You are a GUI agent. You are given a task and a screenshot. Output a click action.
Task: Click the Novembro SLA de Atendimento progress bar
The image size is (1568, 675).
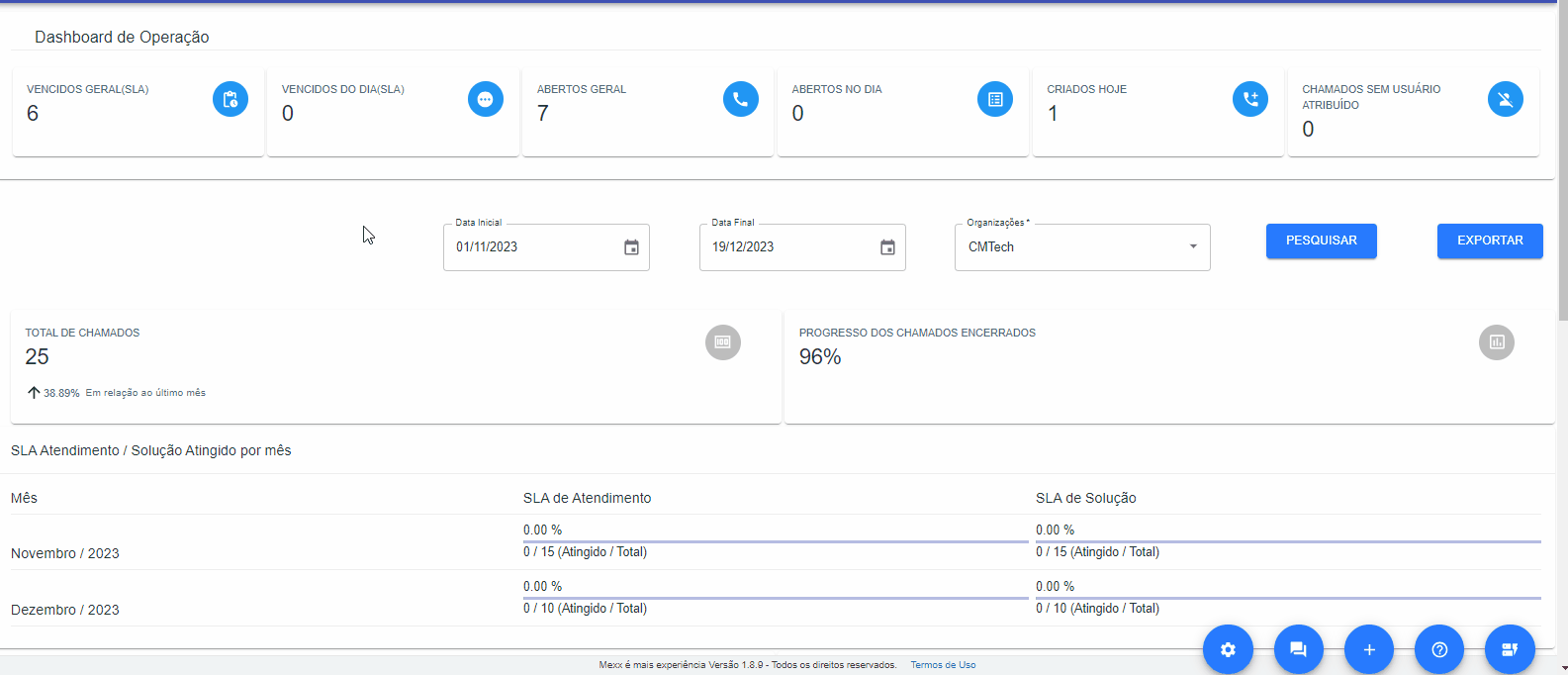point(776,541)
